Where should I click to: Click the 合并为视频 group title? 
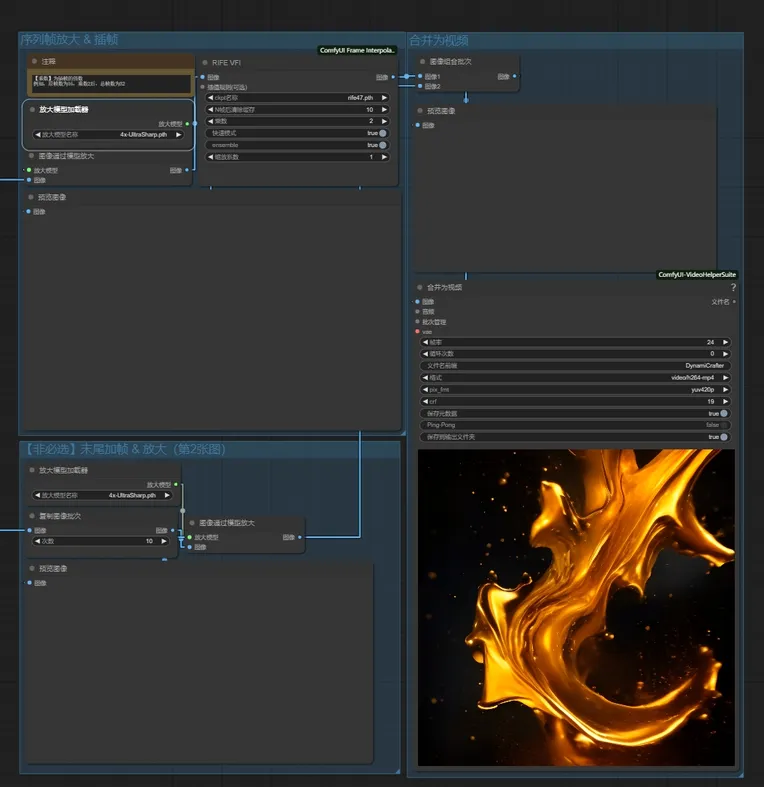pyautogui.click(x=439, y=40)
